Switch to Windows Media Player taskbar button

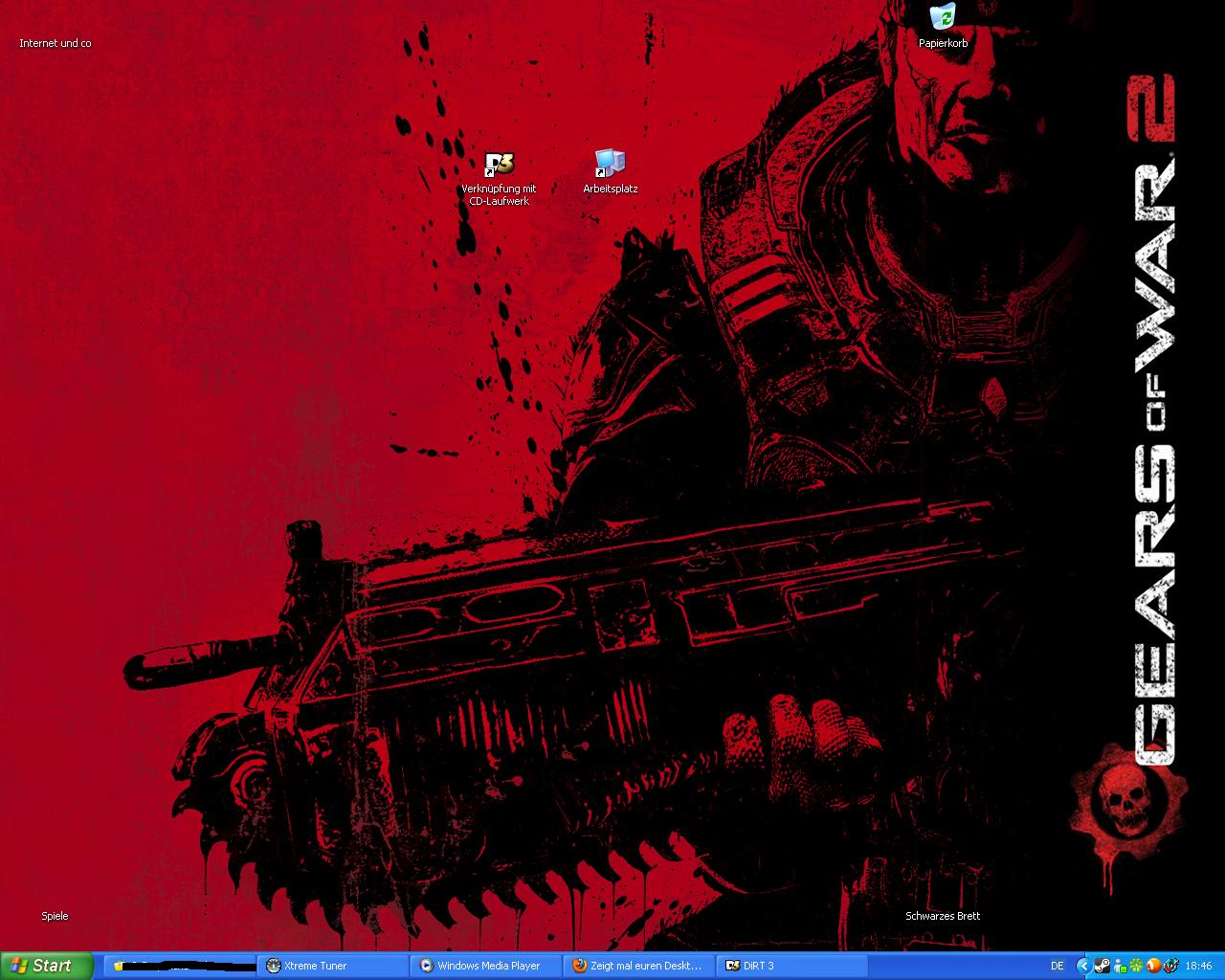click(x=486, y=966)
